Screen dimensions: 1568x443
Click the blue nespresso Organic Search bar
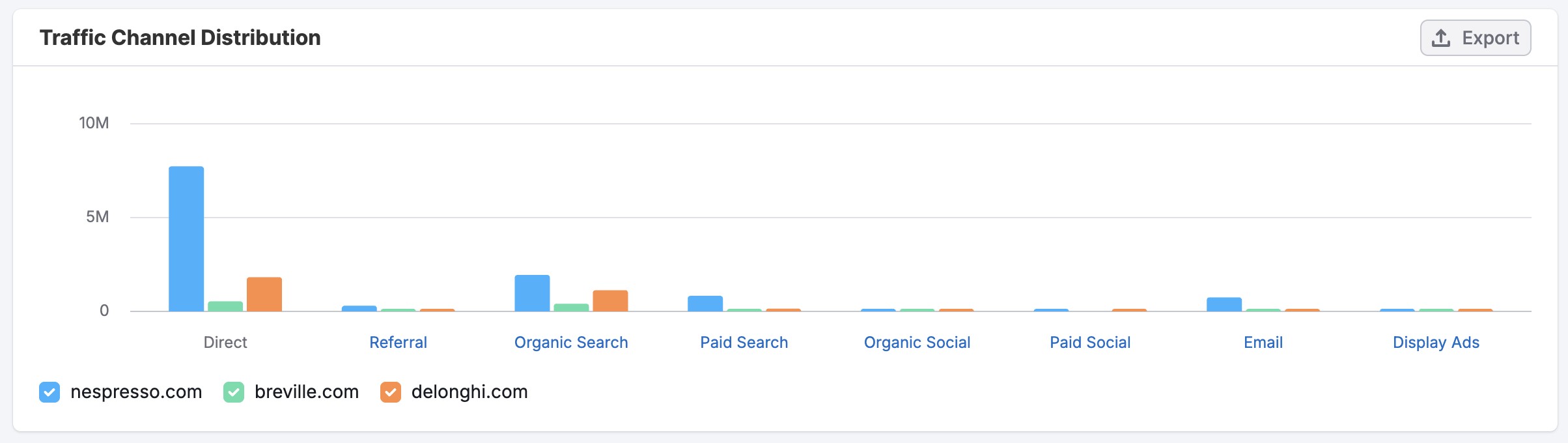coord(532,293)
